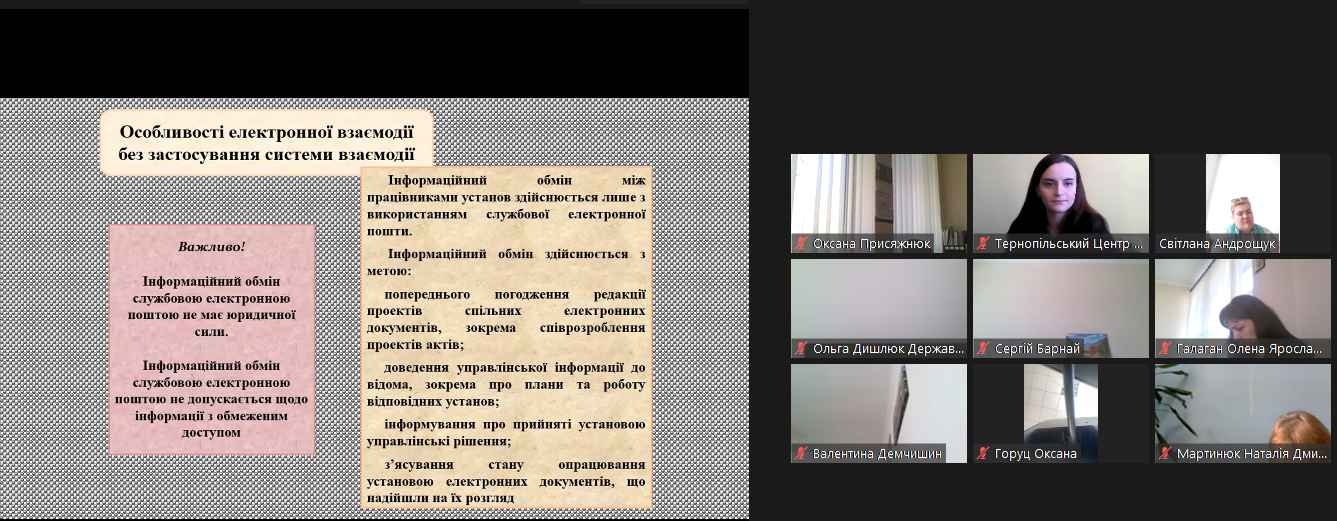1337x521 pixels.
Task: Click paragraph "з'ясування стану опрацювання"
Action: tap(506, 481)
